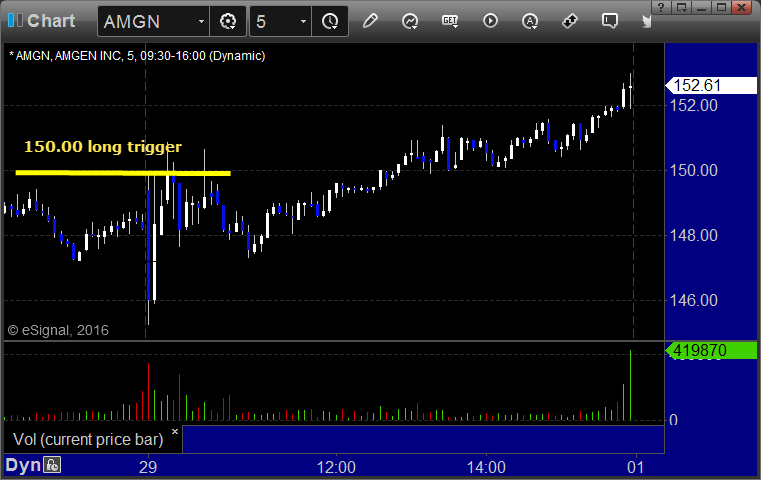Click the interval field showing 5
The width and height of the screenshot is (761, 480).
(280, 21)
